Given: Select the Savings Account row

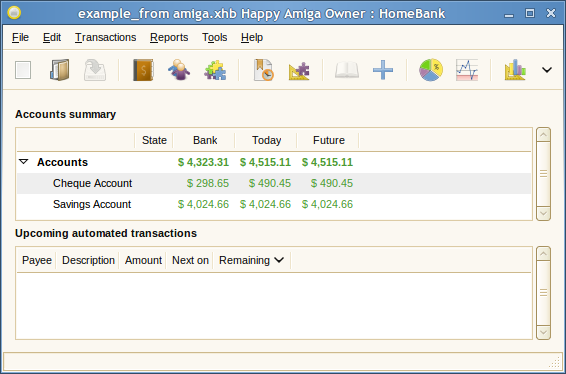Looking at the screenshot, I should tap(274, 204).
